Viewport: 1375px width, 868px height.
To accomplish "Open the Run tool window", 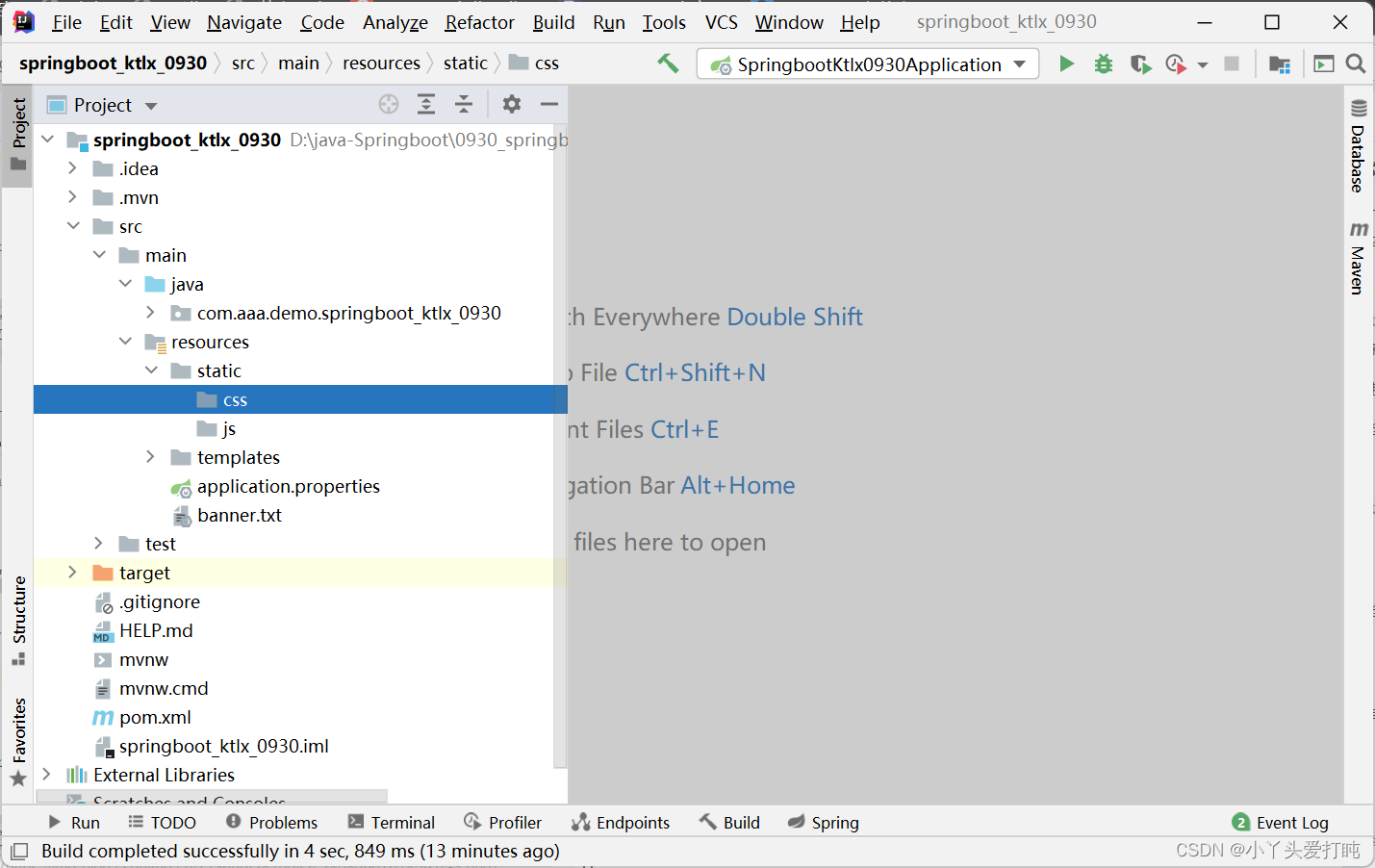I will coord(74,823).
